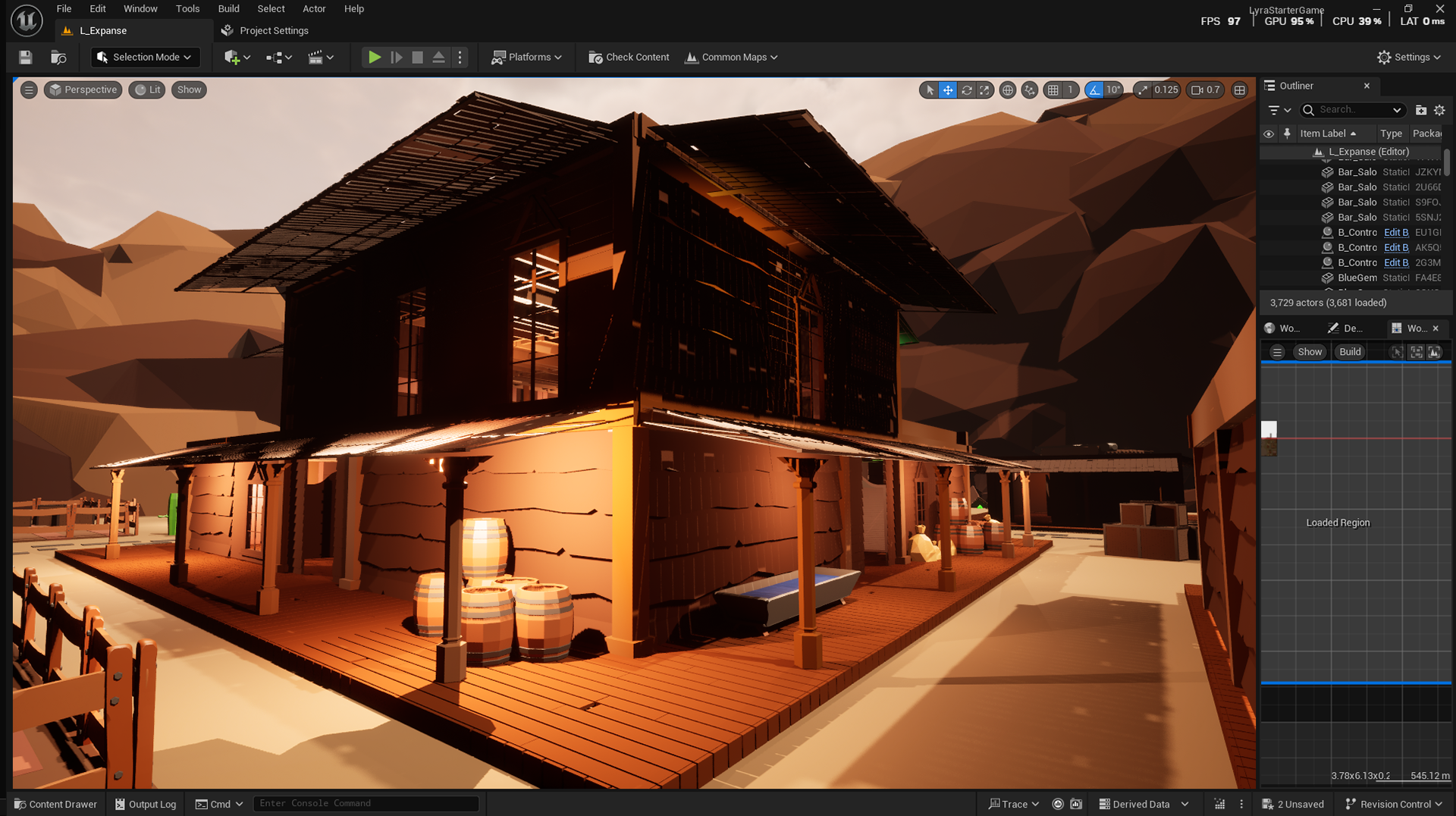
Task: Sort Outliner by Item Label column
Action: click(1335, 134)
